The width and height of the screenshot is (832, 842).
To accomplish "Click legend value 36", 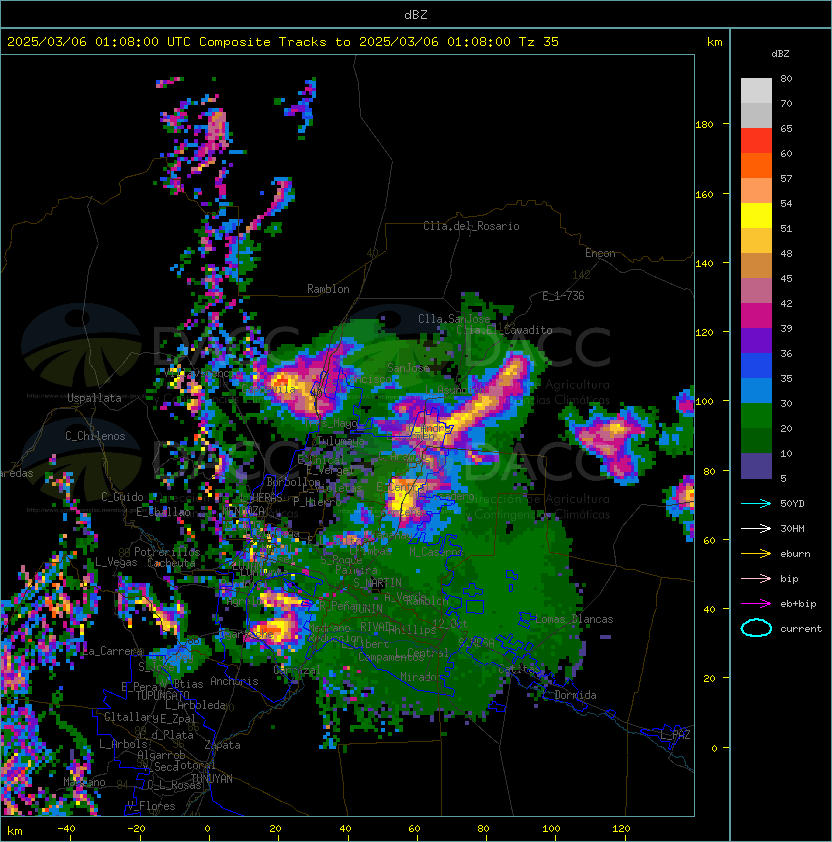I will [786, 353].
